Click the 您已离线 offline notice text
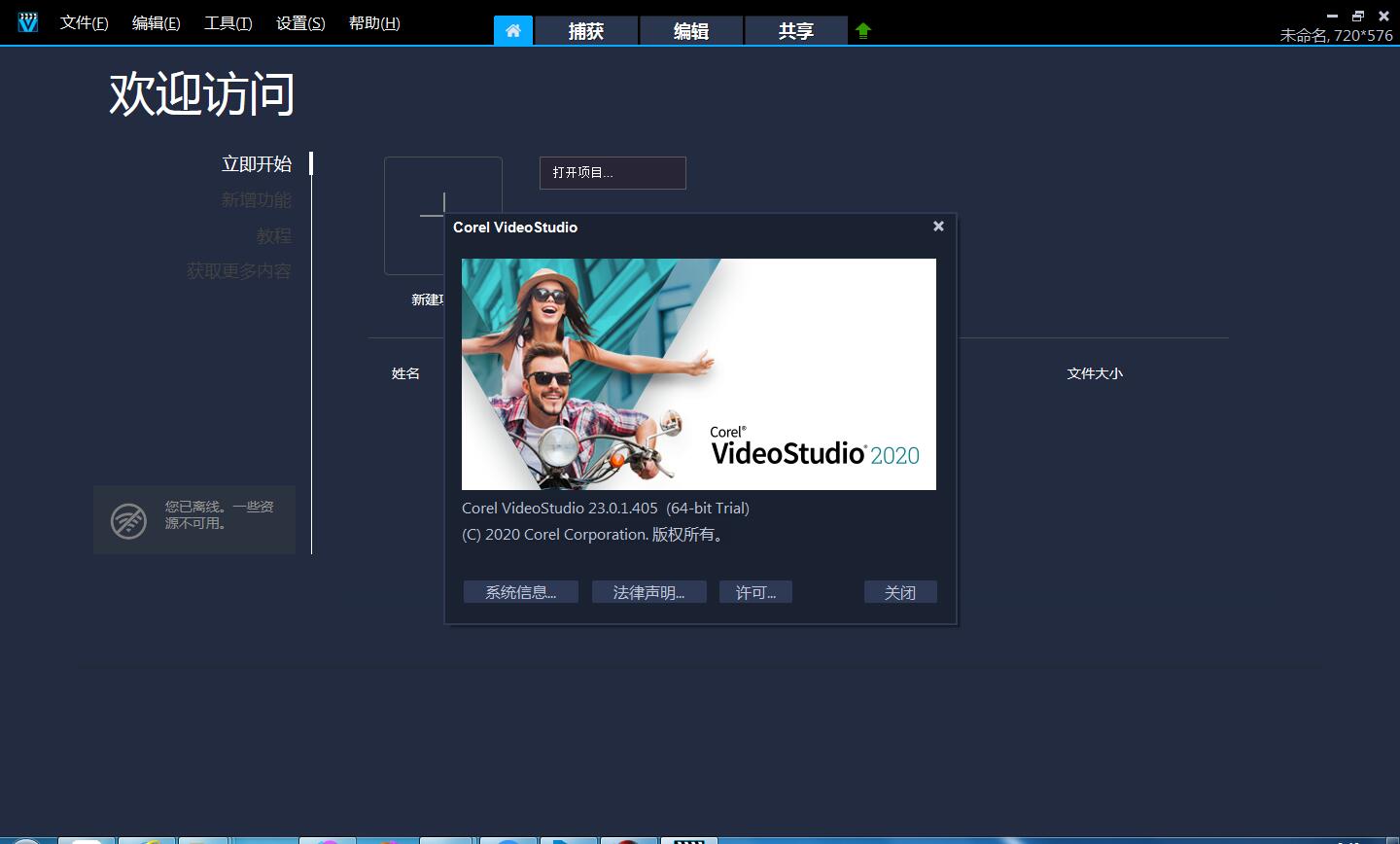 [x=219, y=514]
